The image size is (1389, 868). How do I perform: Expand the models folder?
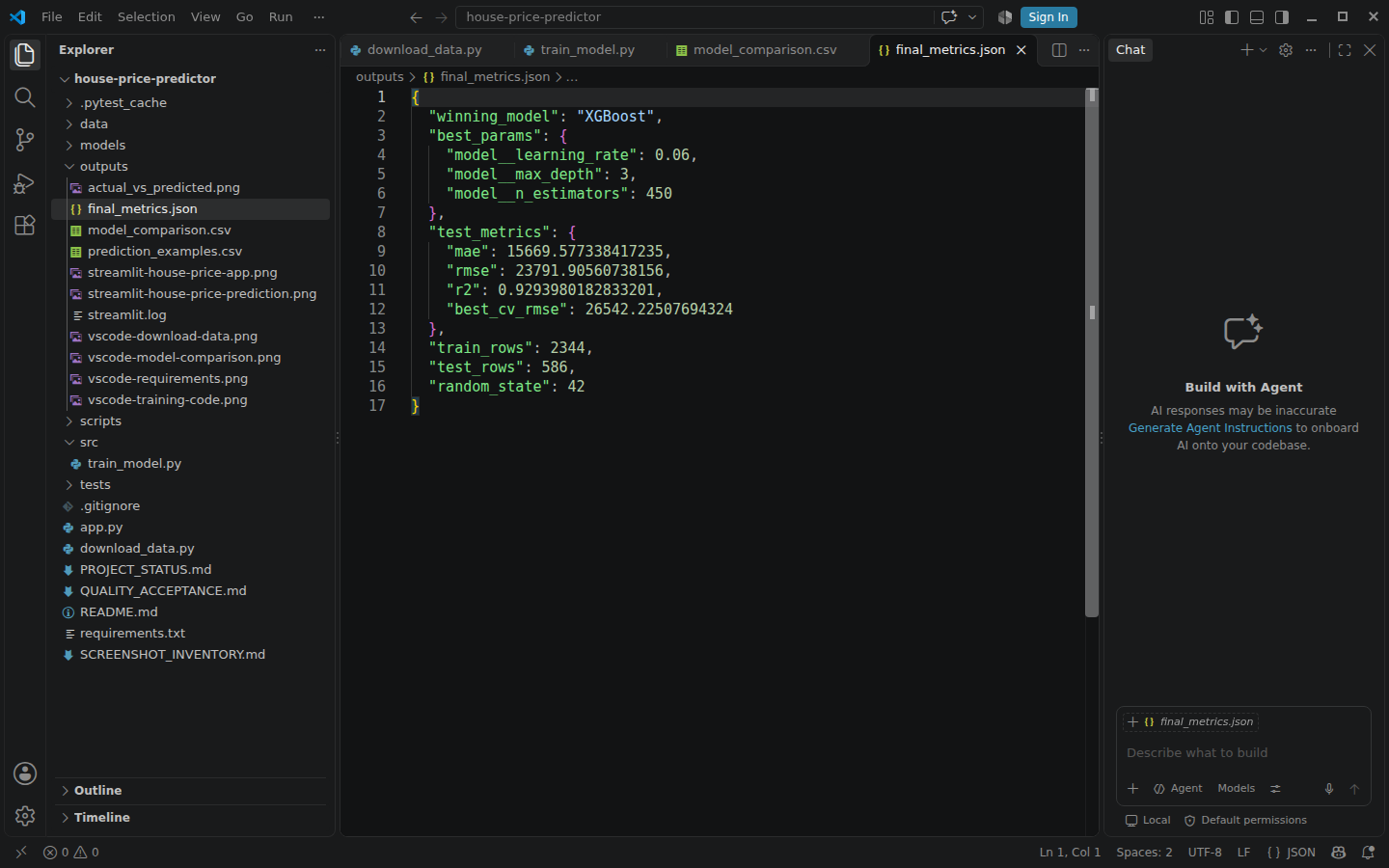pos(190,146)
